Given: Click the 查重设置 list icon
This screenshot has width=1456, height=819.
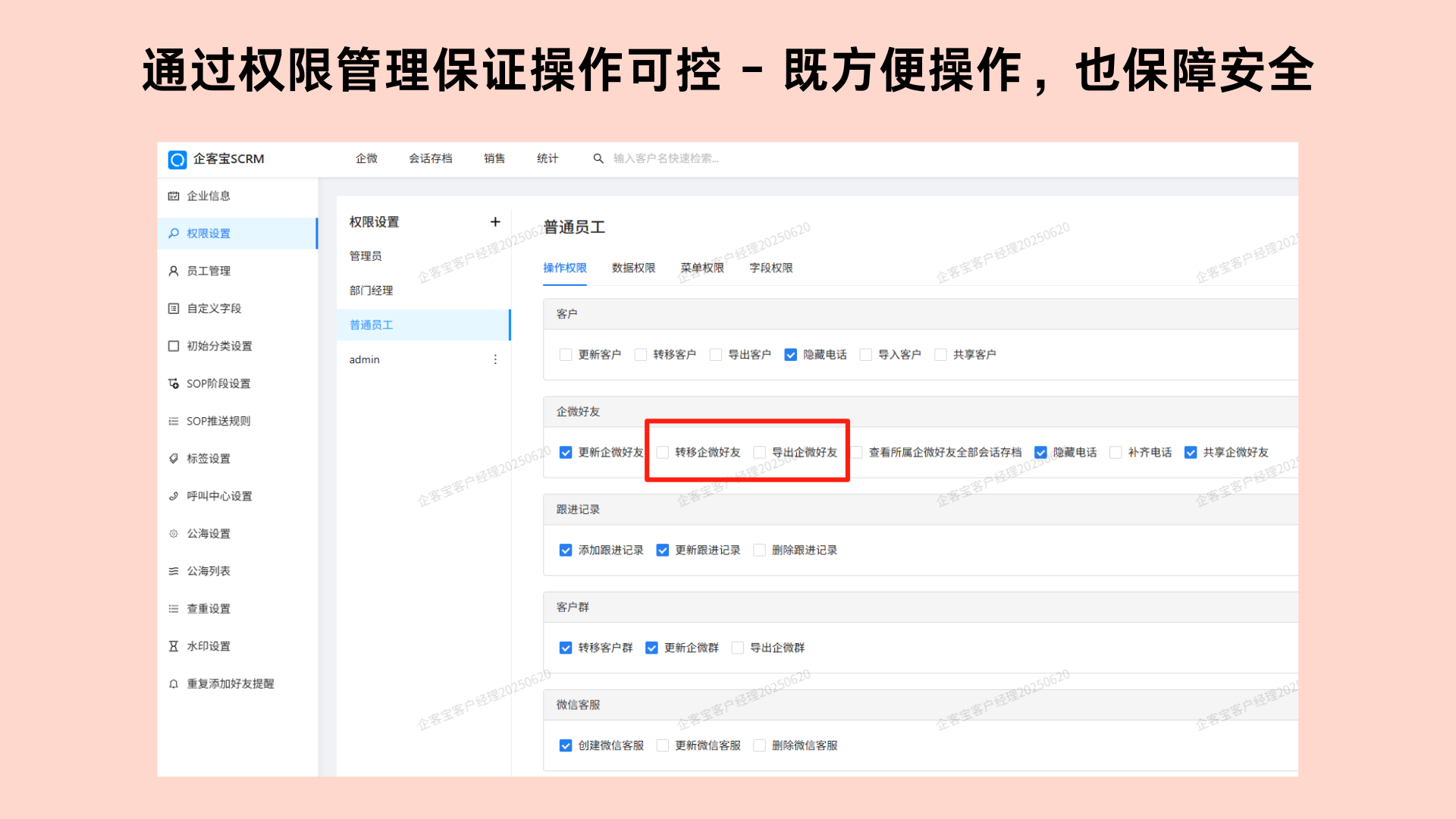Looking at the screenshot, I should pyautogui.click(x=174, y=609).
